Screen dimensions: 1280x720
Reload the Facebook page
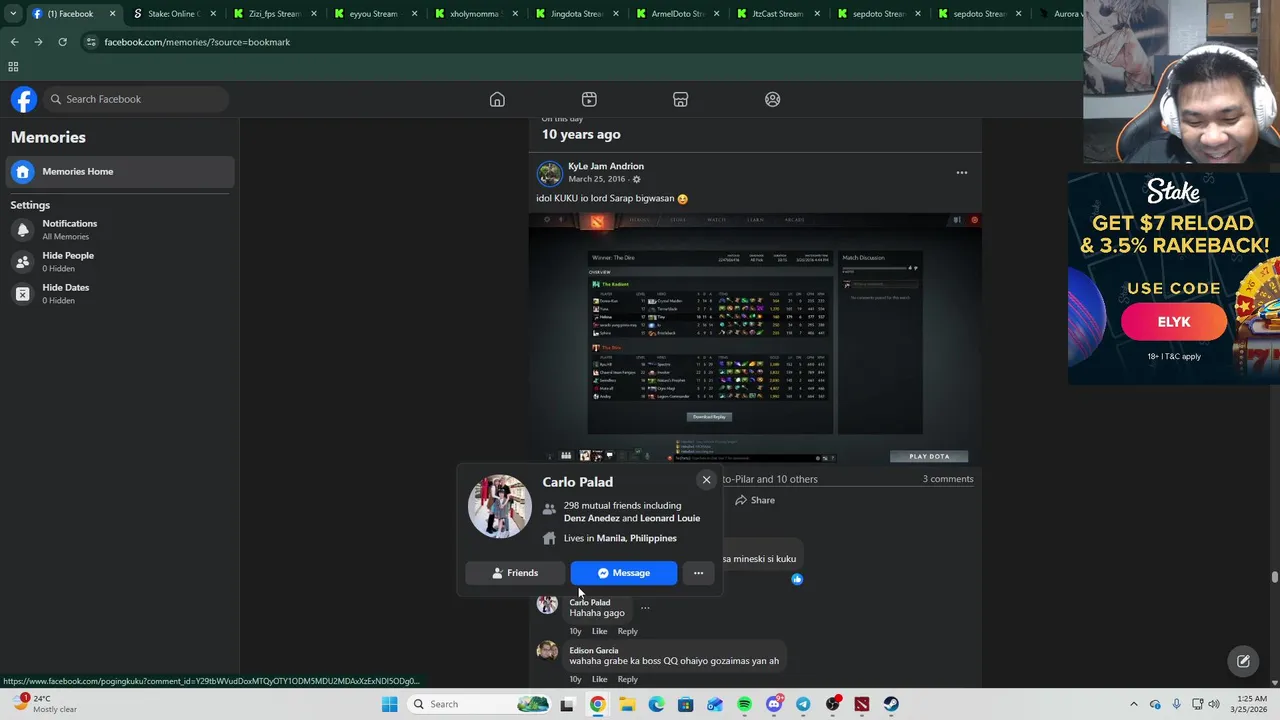(62, 42)
